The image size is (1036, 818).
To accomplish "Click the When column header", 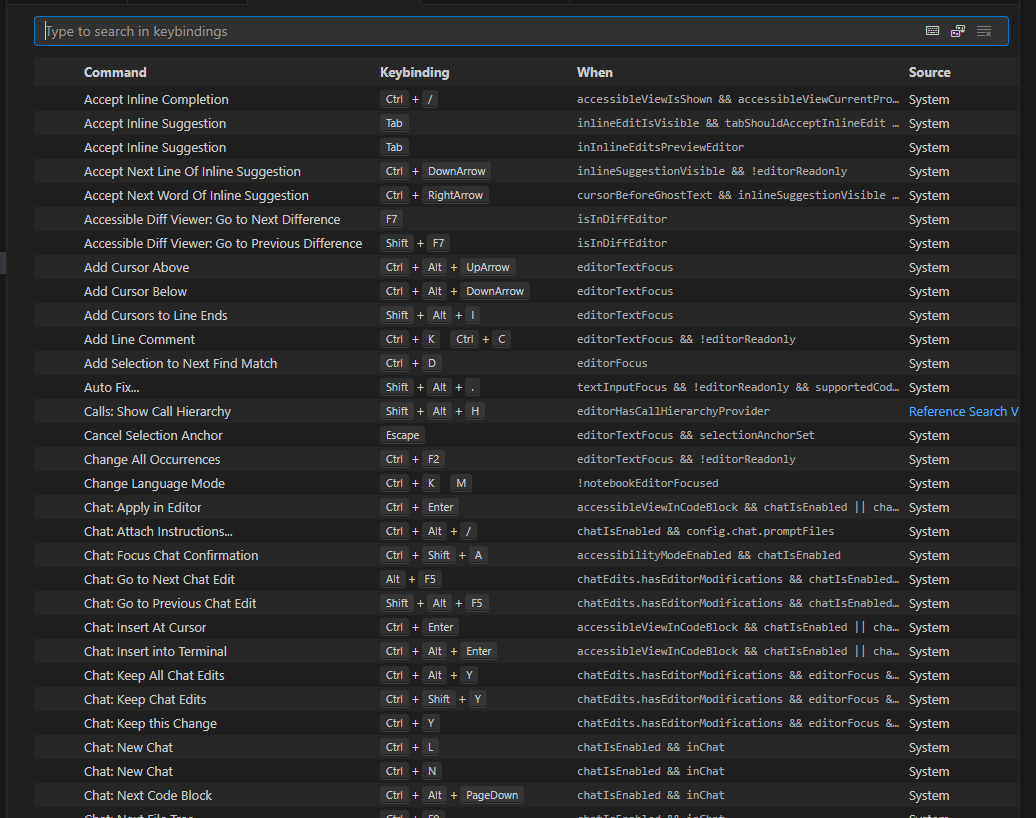I will coord(595,72).
